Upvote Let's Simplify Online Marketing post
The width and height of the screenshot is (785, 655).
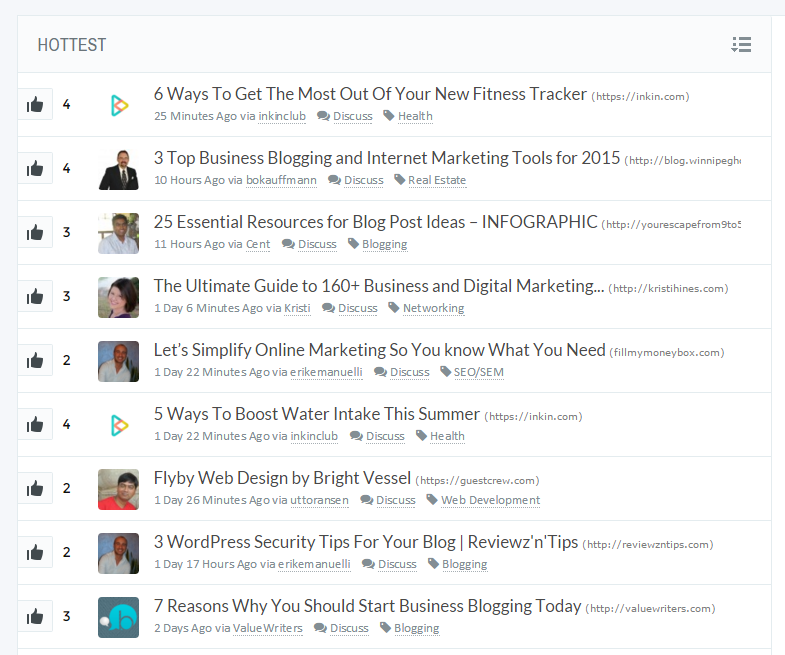point(35,360)
